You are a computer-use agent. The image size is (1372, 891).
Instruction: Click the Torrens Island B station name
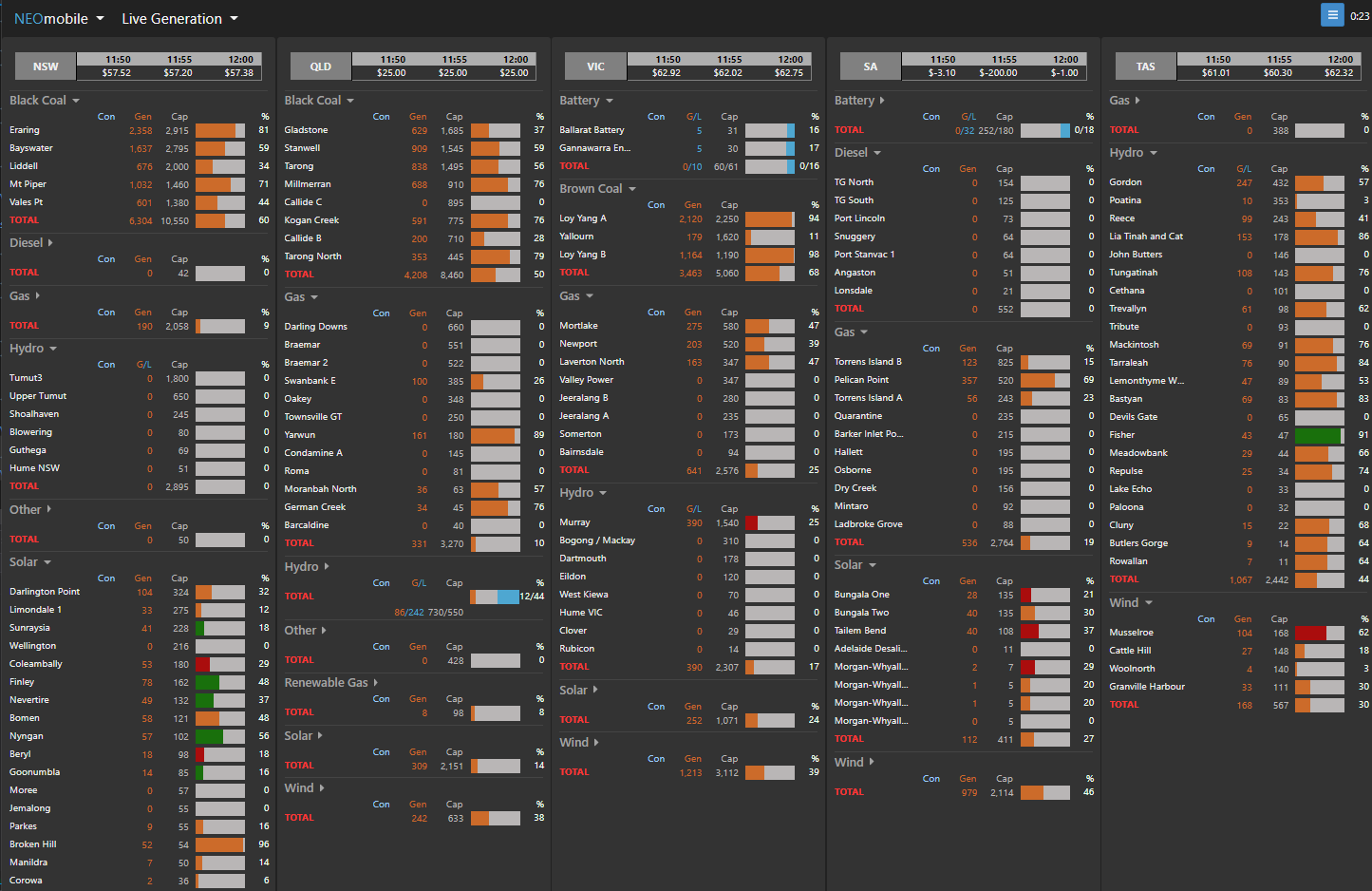pyautogui.click(x=868, y=362)
